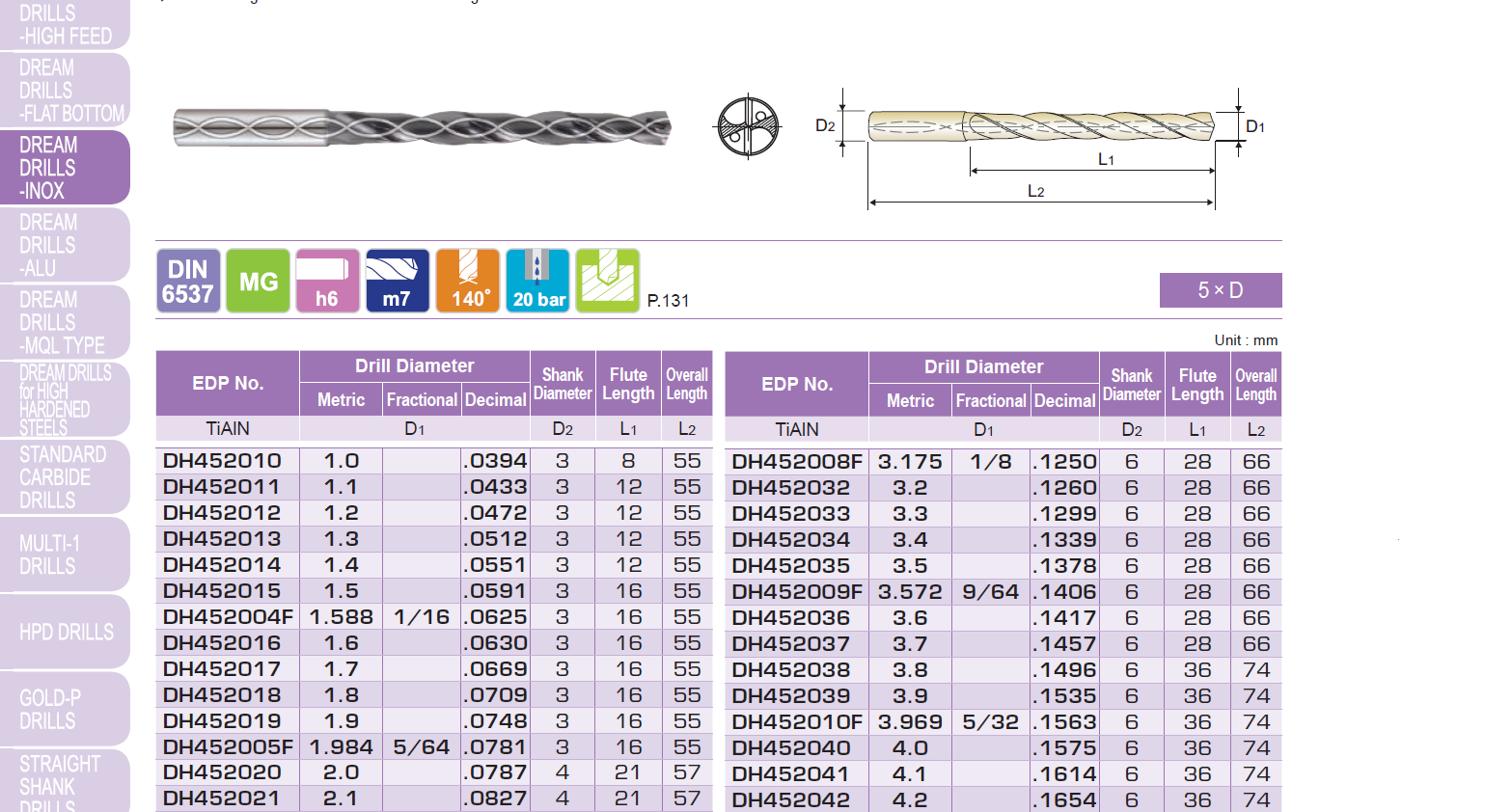Open the Gold-P Drills tab
Viewport: 1512px width, 812px height.
click(x=64, y=709)
